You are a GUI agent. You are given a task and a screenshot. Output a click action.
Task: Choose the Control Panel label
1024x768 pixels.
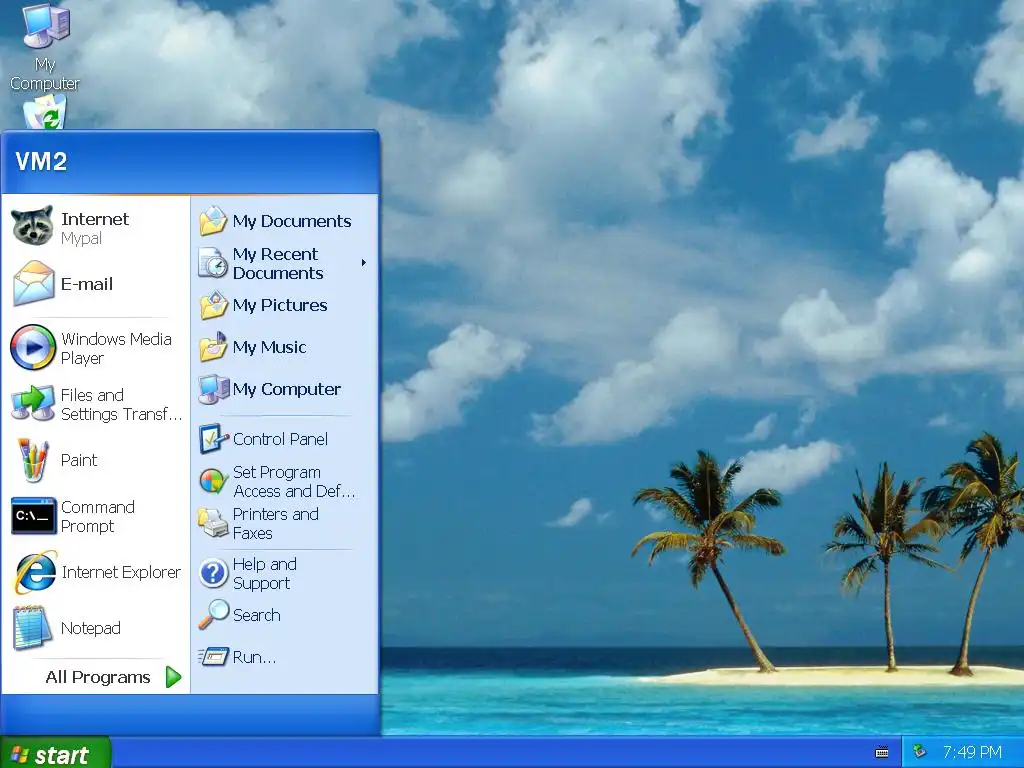click(280, 439)
